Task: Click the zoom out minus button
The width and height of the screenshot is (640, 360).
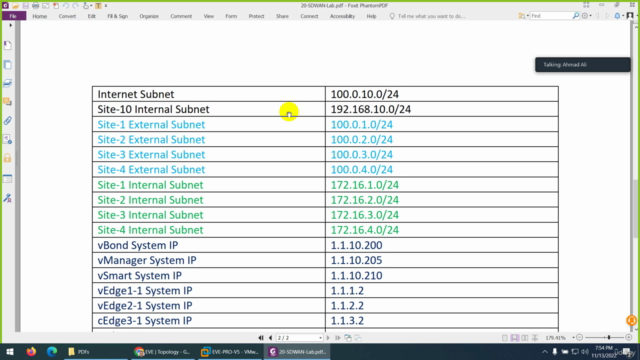Action: (x=580, y=338)
